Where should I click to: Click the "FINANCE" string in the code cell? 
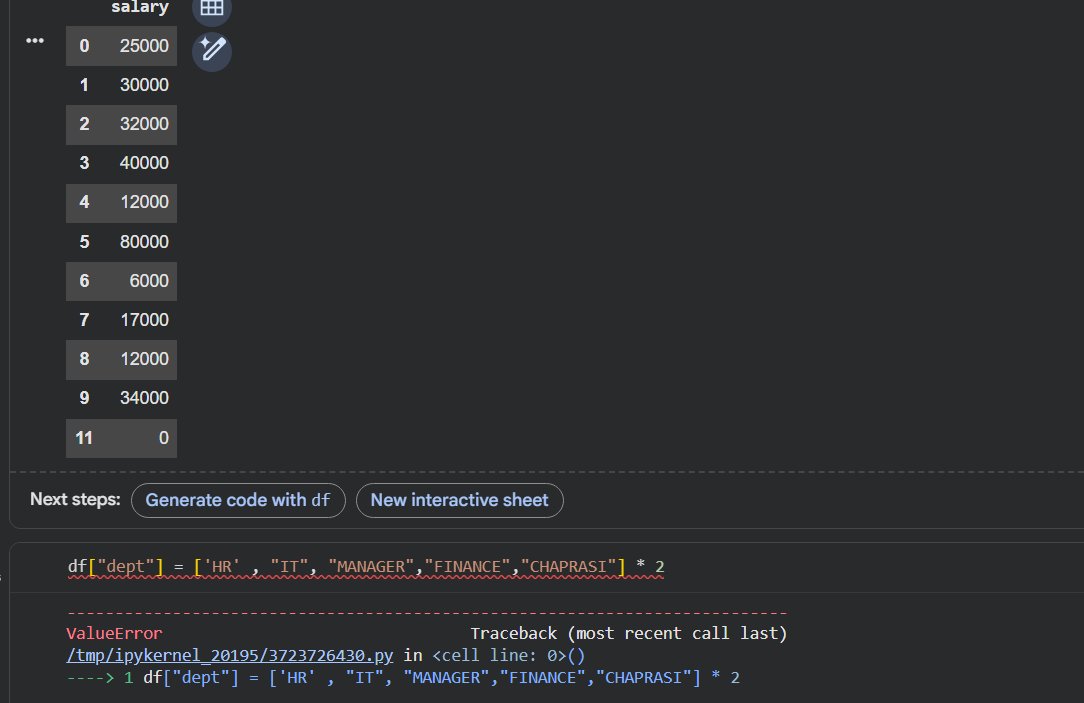click(467, 567)
